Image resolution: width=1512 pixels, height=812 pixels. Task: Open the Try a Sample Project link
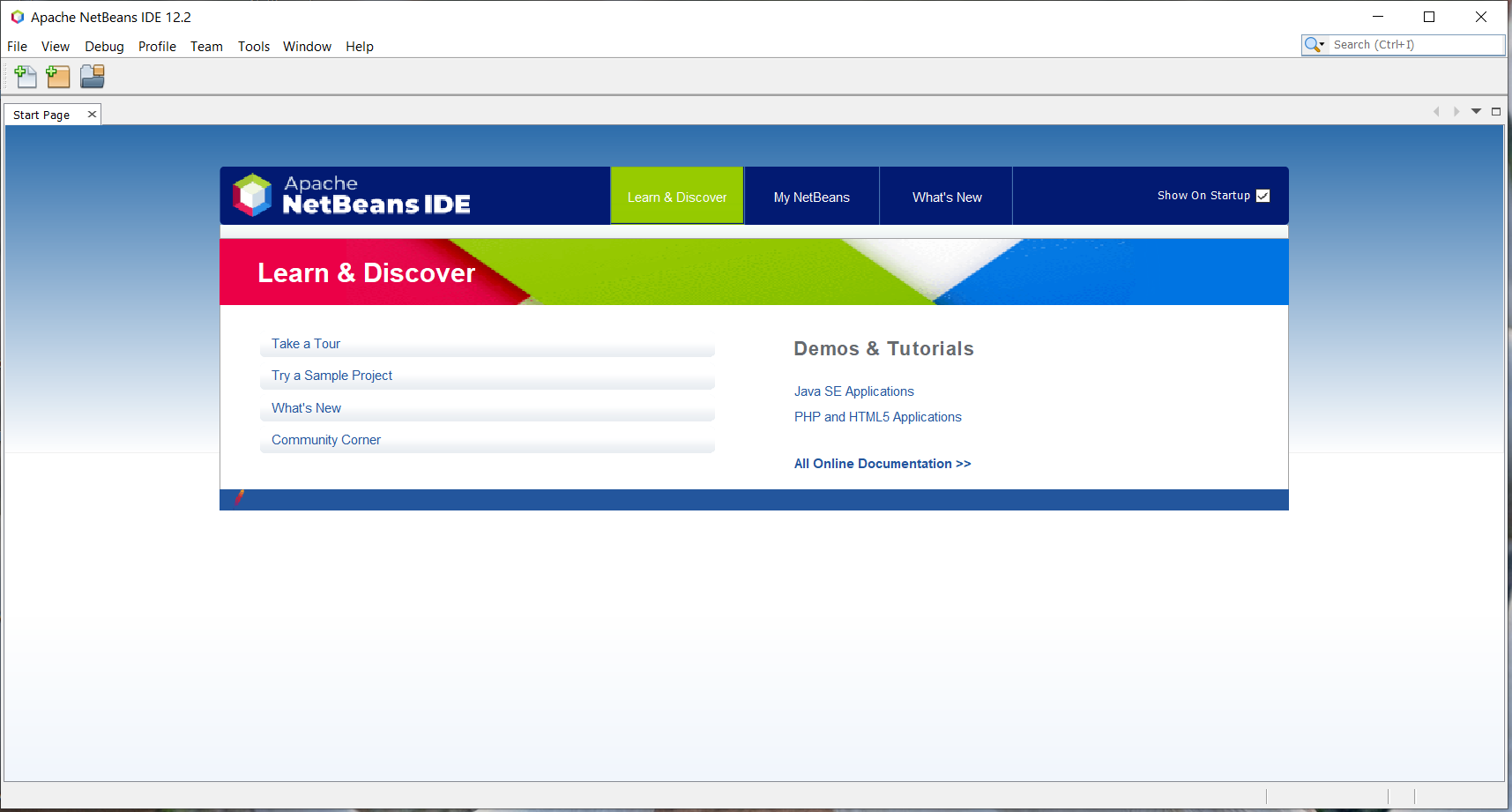click(x=331, y=376)
